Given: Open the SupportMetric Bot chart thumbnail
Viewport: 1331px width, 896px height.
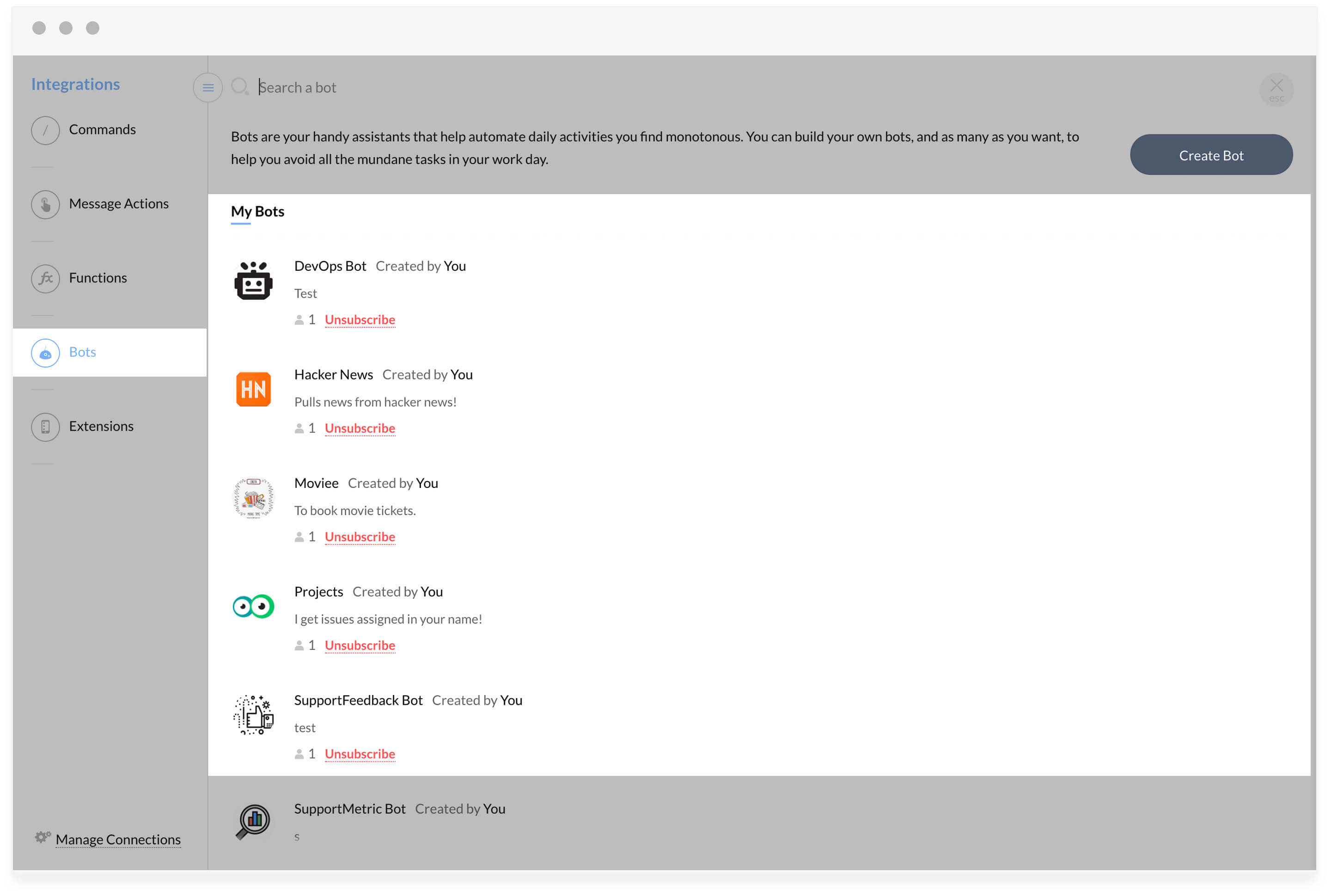Looking at the screenshot, I should click(x=253, y=822).
